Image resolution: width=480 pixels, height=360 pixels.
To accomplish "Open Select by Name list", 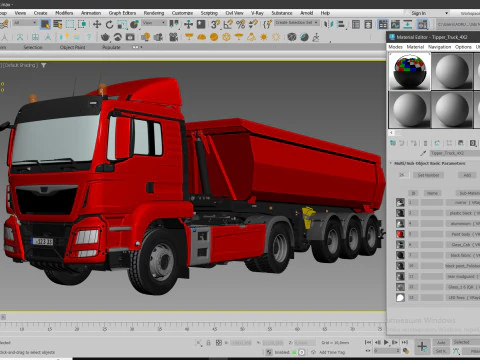I will [x=58, y=24].
